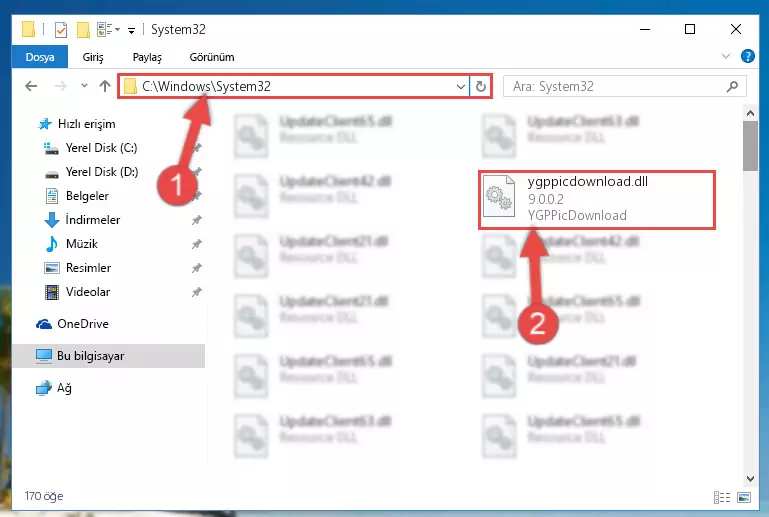
Task: Select Bu bilgisayar in navigation pane
Action: [108, 356]
